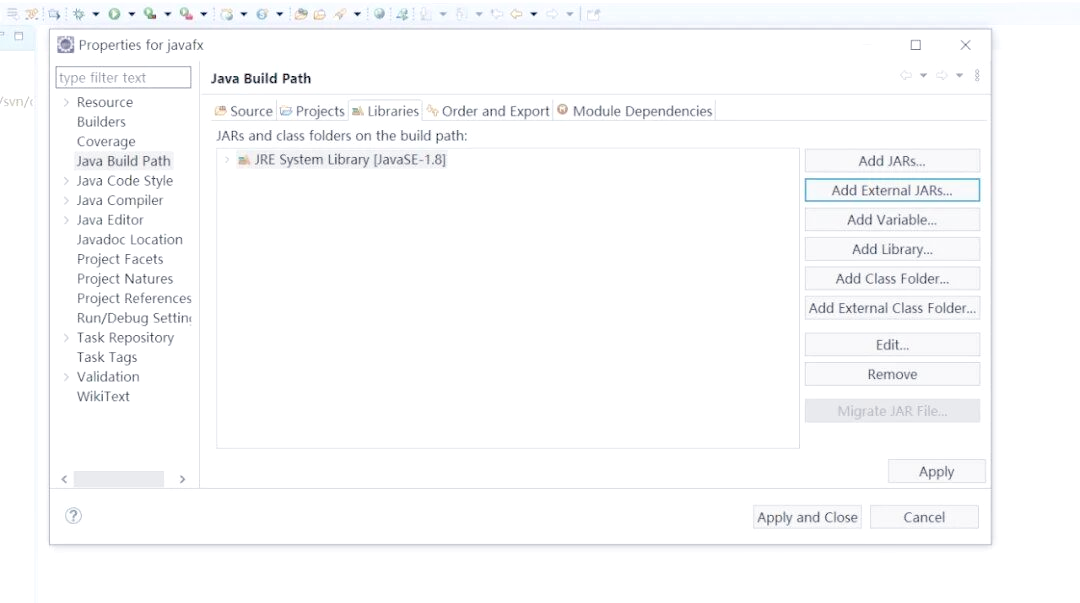1080x603 pixels.
Task: Click the left scroll arrow under the tree
Action: click(x=64, y=479)
